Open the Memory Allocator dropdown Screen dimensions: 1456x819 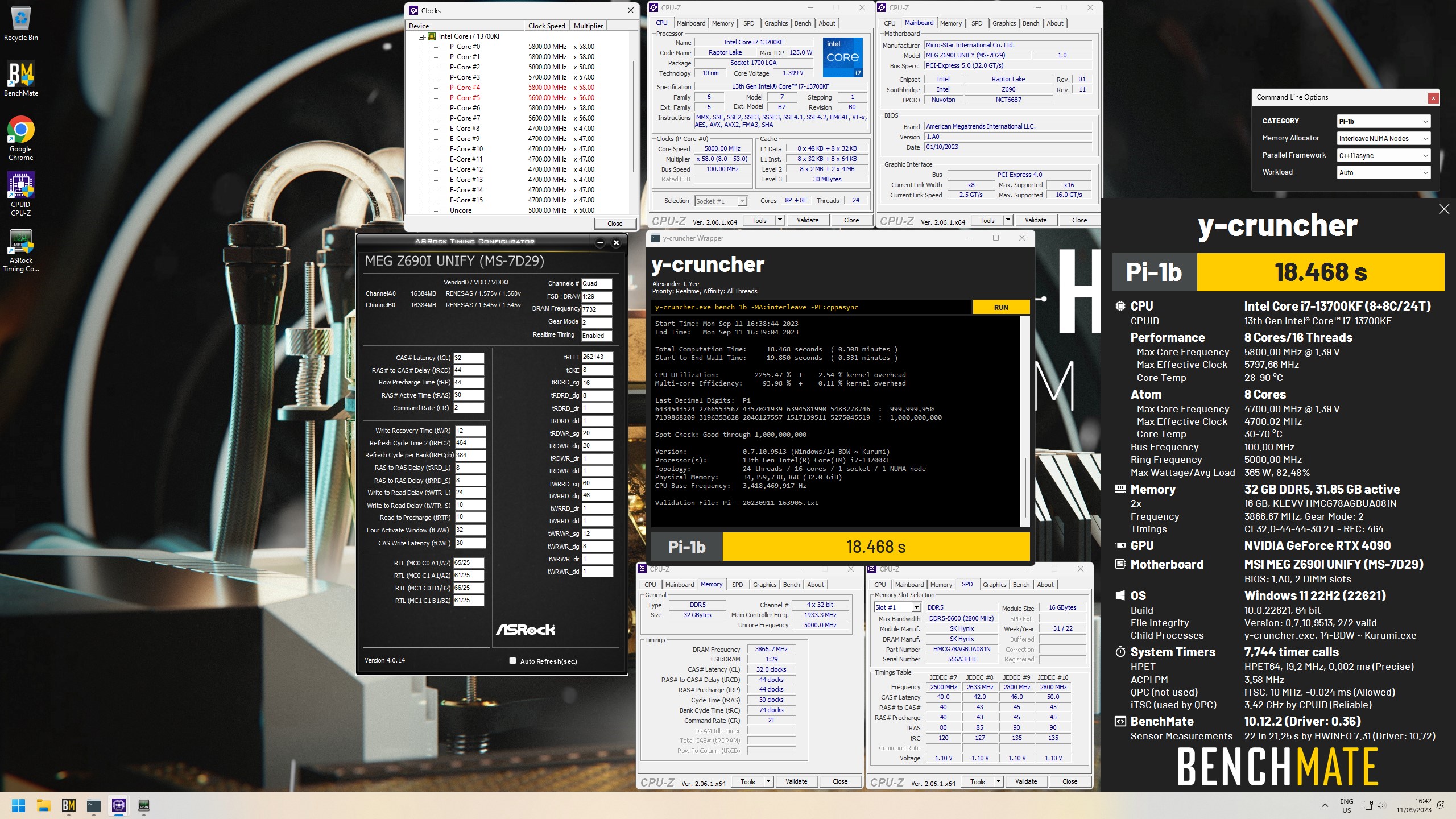click(x=1383, y=138)
